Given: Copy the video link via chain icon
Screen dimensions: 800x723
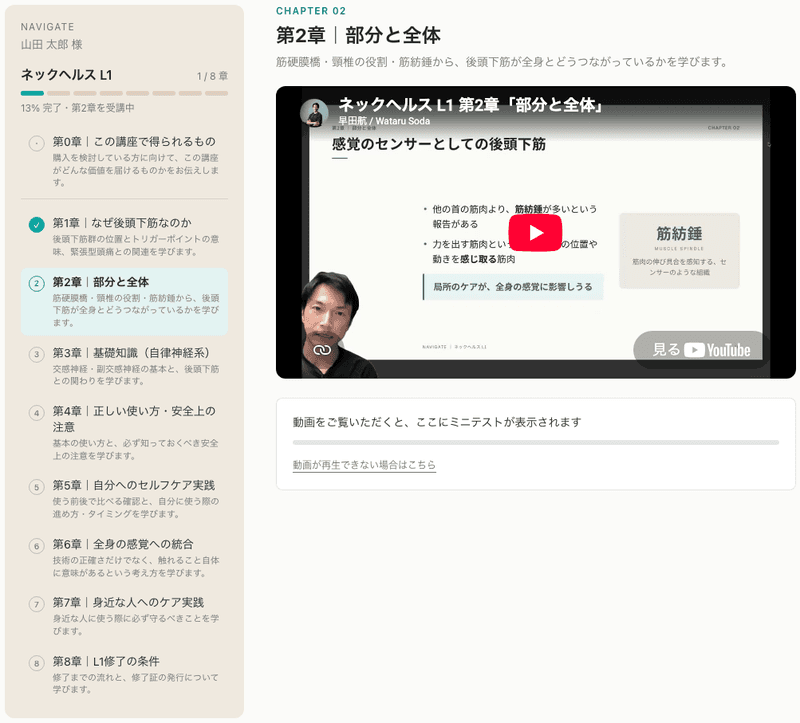Looking at the screenshot, I should [322, 350].
